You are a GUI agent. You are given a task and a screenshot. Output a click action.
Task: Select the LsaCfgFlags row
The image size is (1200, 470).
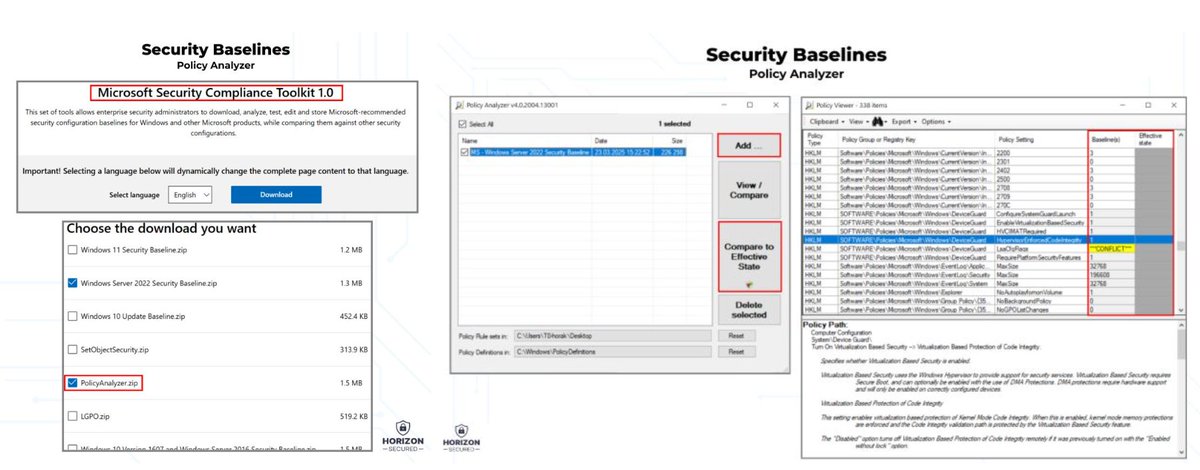(990, 248)
